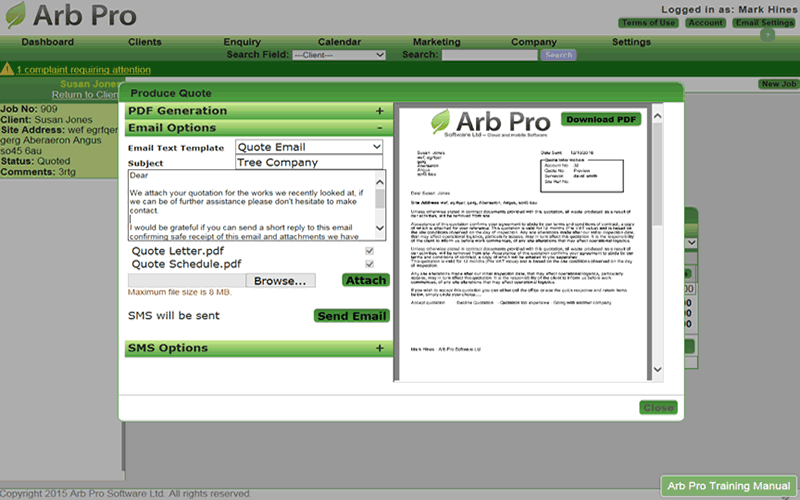Click the 'Job No: 909' text

[x=29, y=109]
